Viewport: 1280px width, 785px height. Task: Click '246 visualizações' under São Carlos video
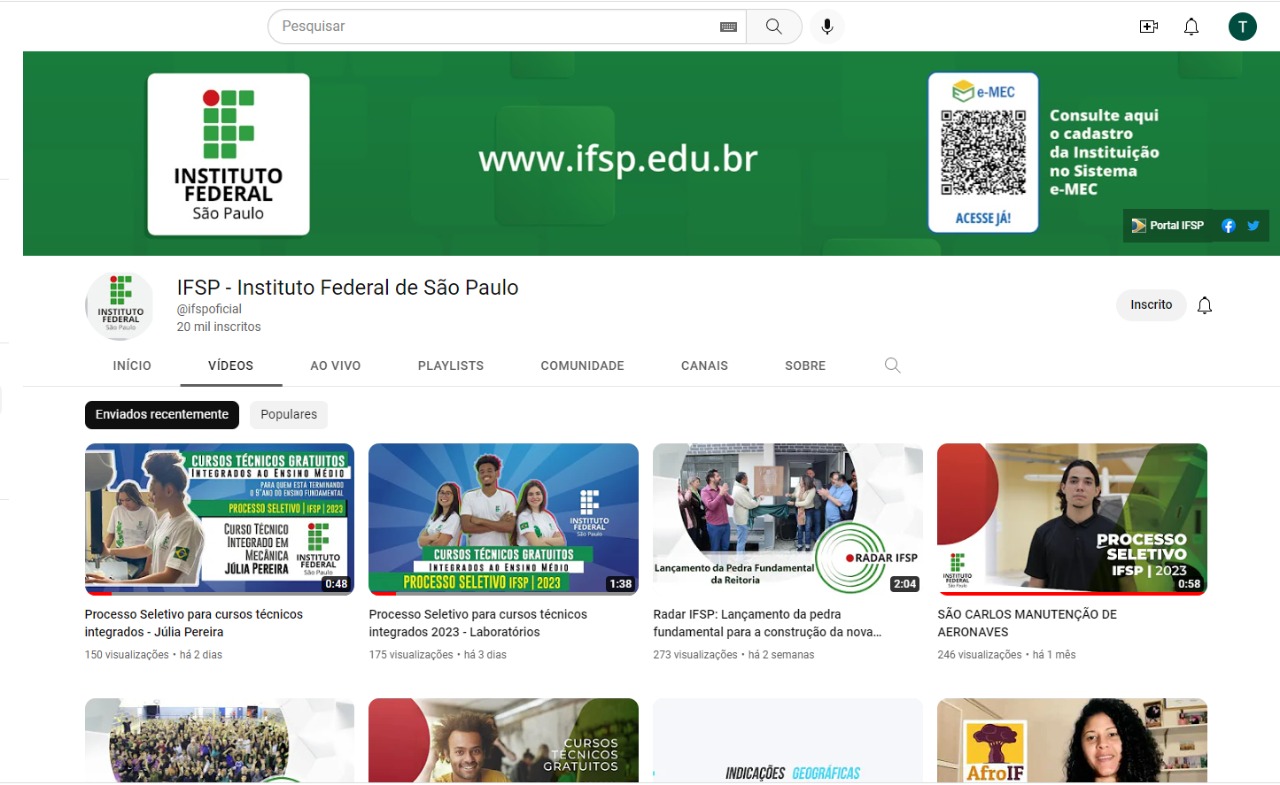(x=980, y=655)
